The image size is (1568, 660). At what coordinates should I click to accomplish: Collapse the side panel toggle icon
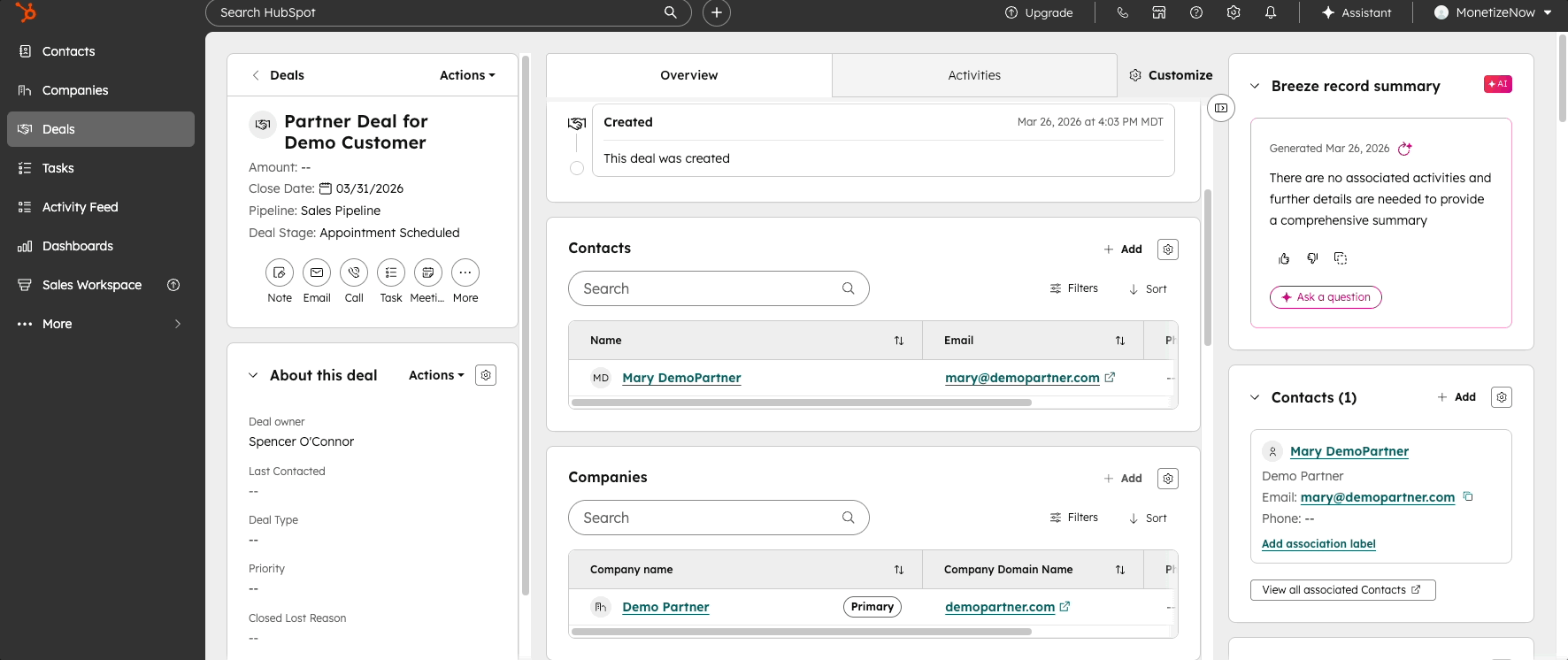1221,108
